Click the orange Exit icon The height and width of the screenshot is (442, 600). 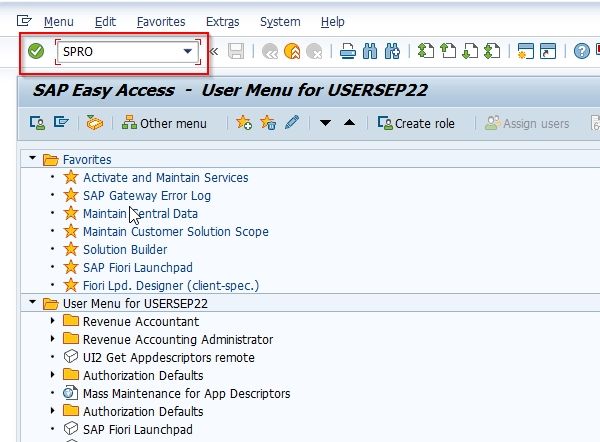(x=292, y=51)
